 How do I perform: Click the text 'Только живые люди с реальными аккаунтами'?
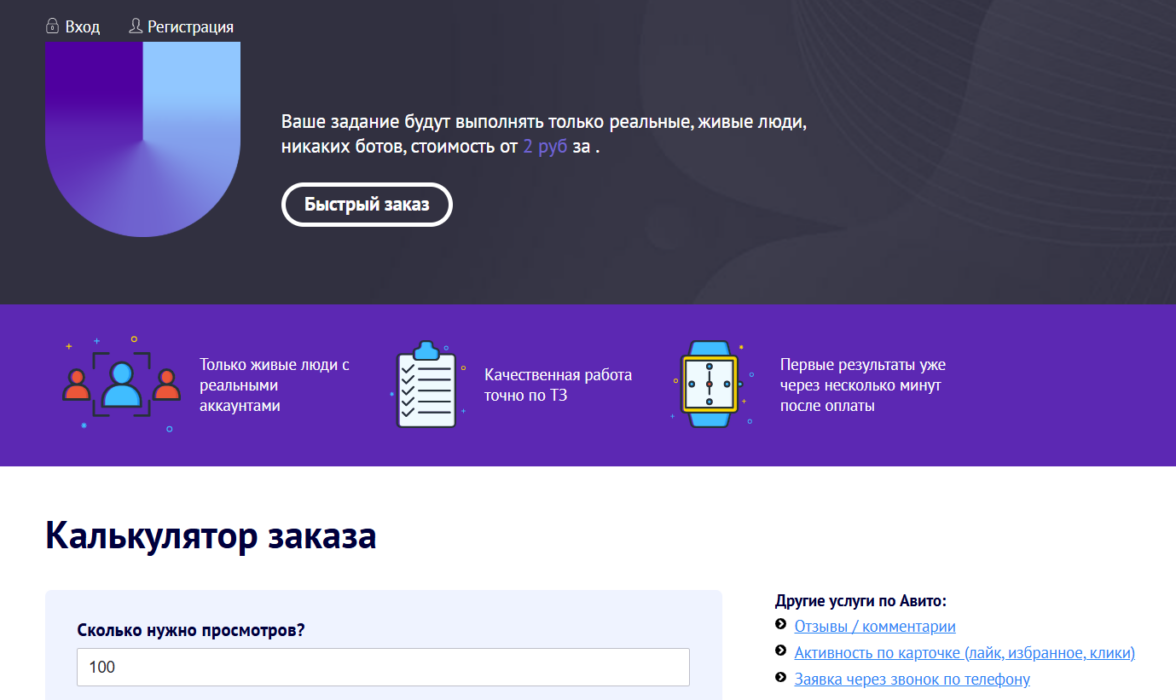[274, 385]
